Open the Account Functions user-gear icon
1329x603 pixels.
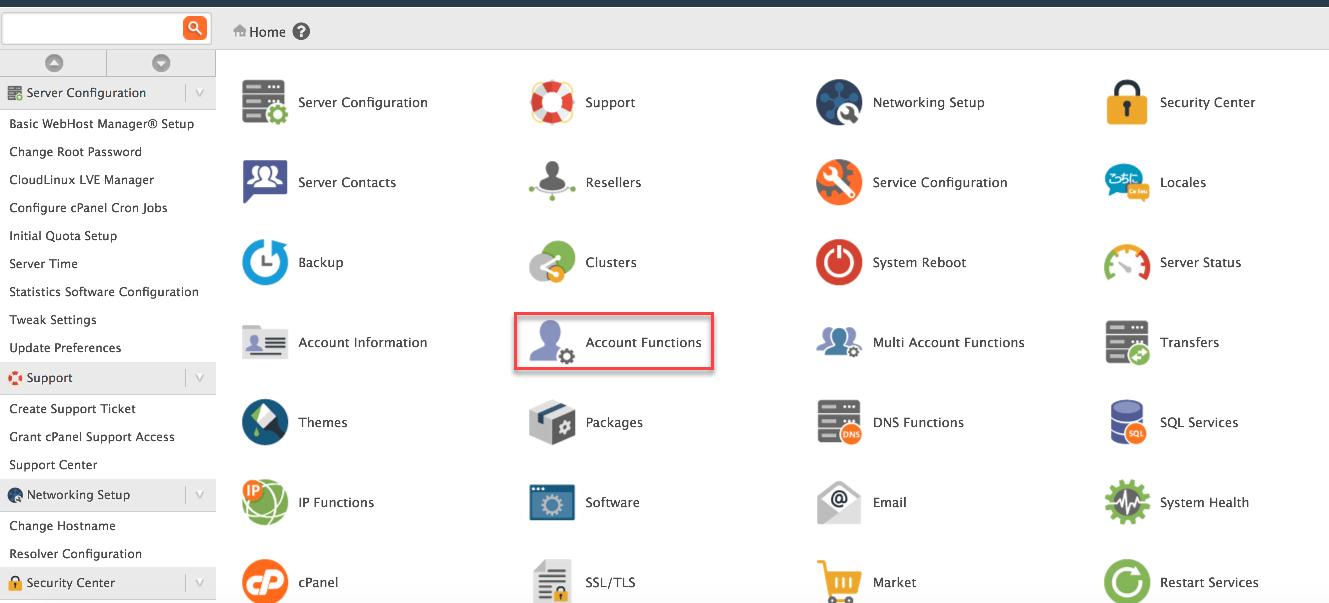point(552,342)
